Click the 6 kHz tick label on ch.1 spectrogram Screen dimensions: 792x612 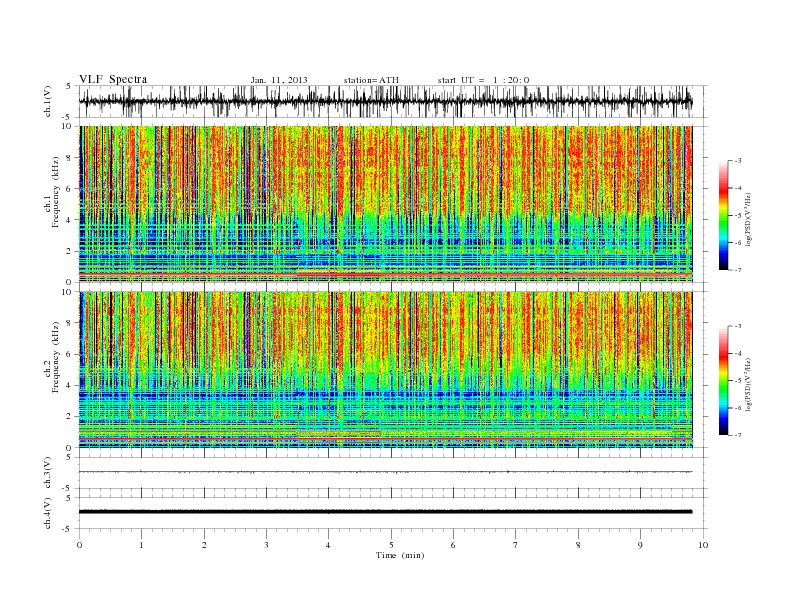tap(69, 189)
